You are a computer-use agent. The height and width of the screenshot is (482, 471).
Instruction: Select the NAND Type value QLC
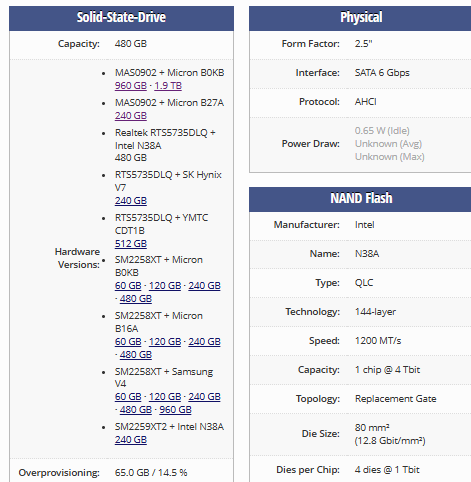point(364,283)
